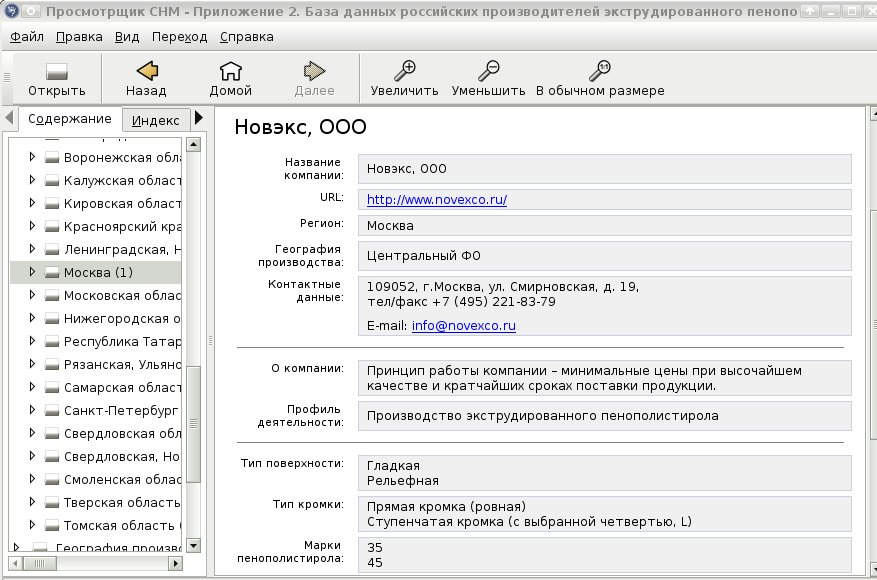Click the folder icon beside Кировская область
Screen dimensions: 877x580
point(52,204)
